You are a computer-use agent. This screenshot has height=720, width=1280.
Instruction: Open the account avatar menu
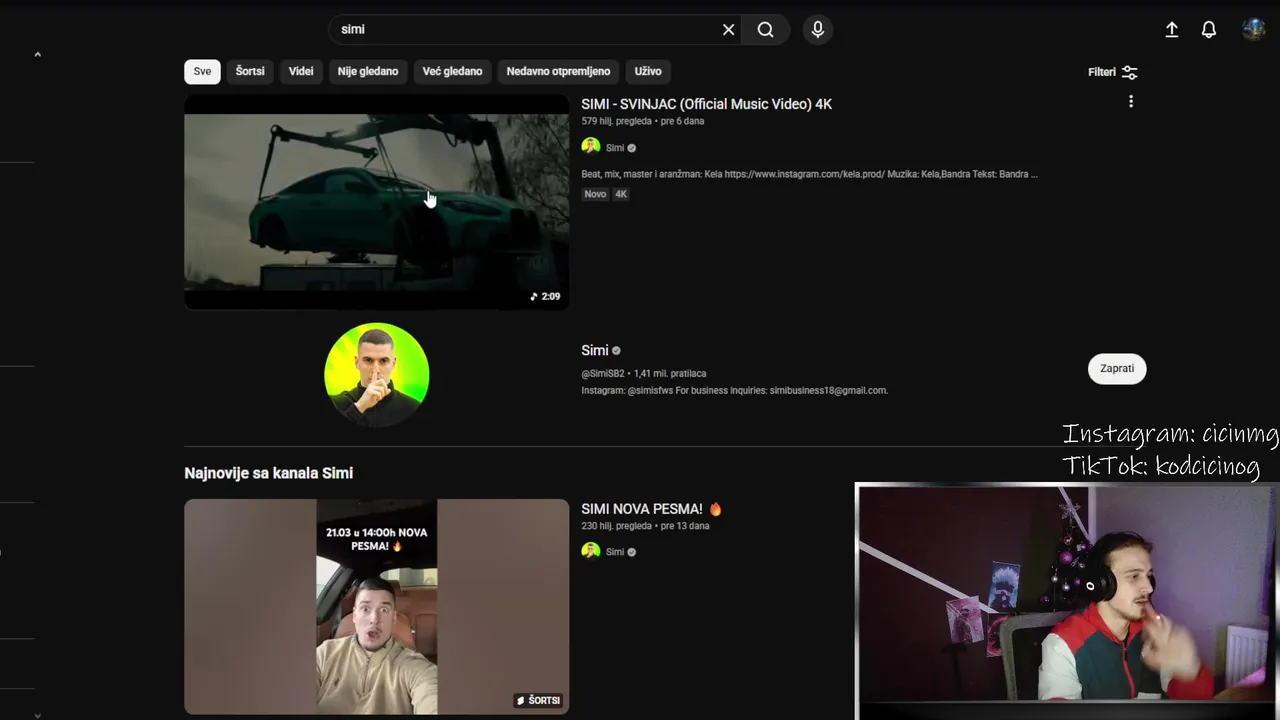(1253, 29)
